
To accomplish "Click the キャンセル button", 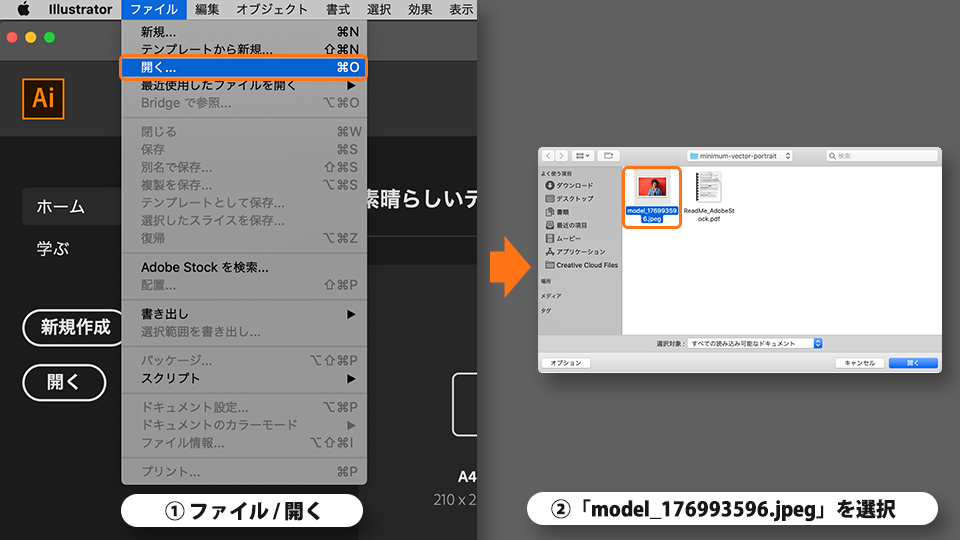I will pyautogui.click(x=860, y=363).
